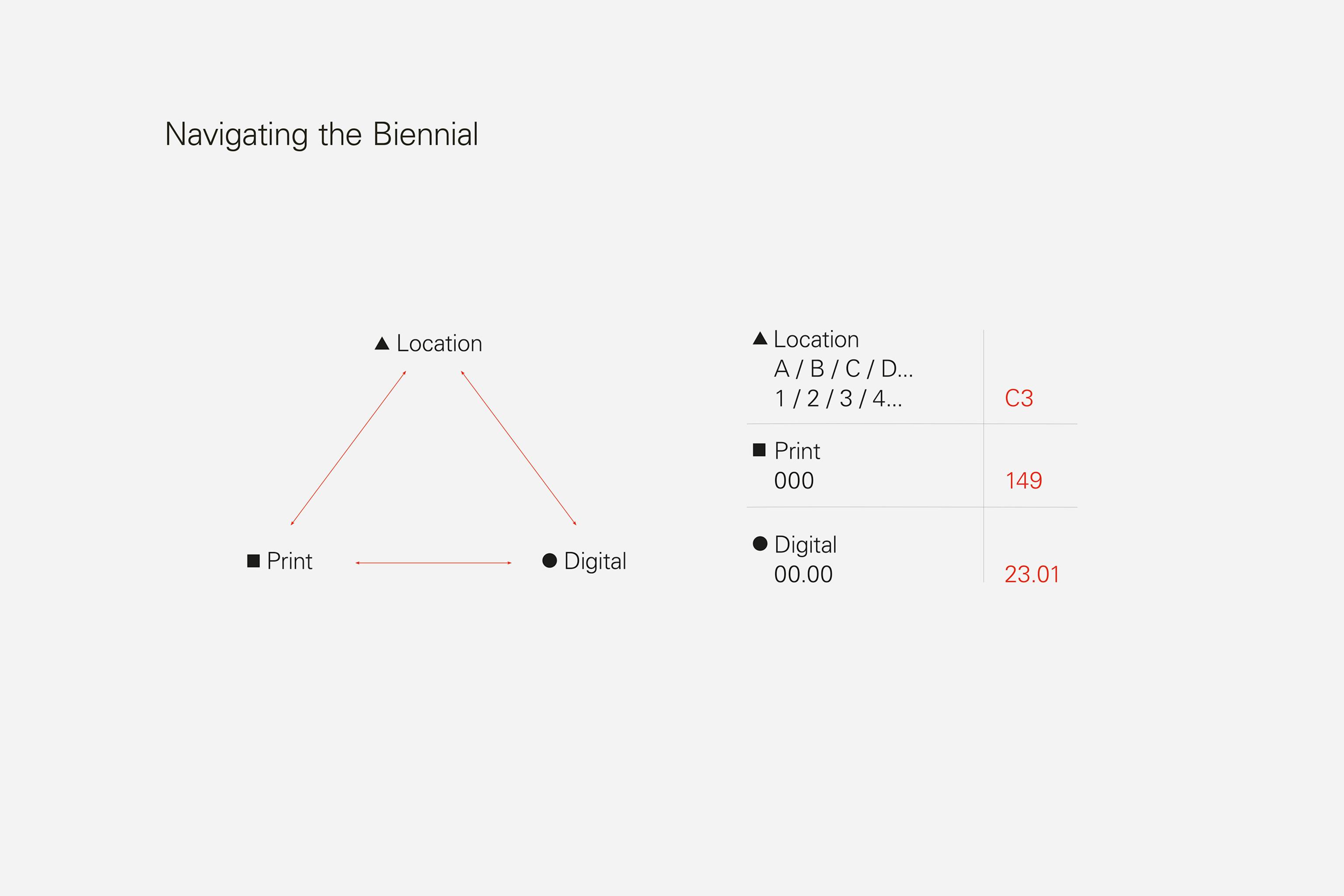Click the red 23.01 digital code
1344x896 pixels.
[x=1032, y=574]
